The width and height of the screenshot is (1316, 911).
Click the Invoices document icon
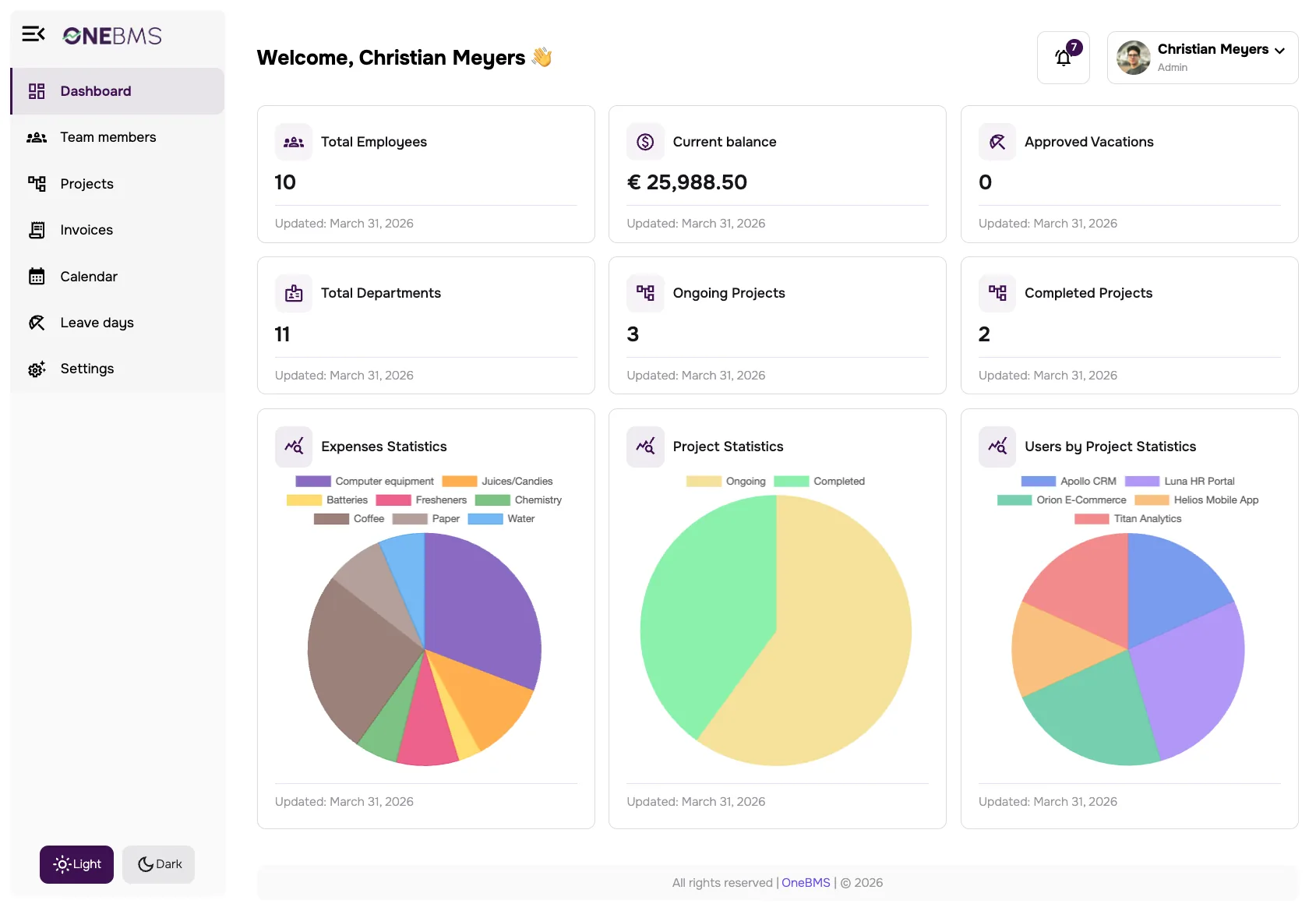[37, 229]
